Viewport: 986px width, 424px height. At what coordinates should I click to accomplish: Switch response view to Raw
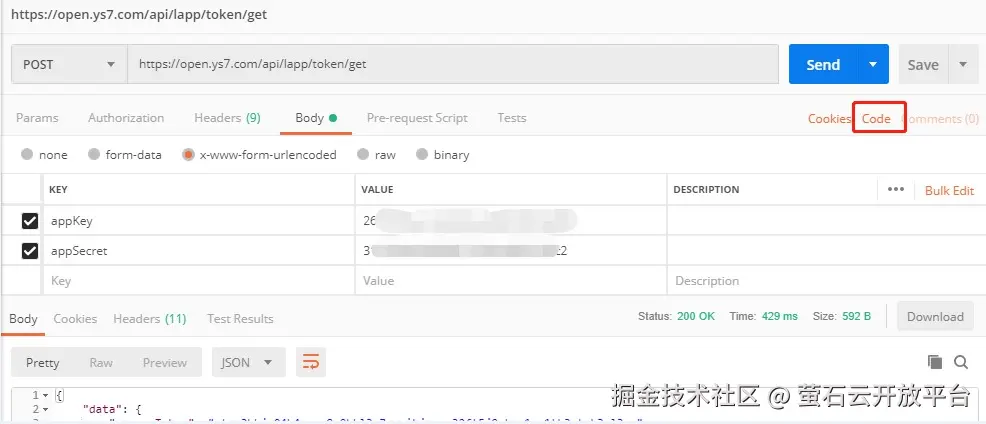point(101,362)
